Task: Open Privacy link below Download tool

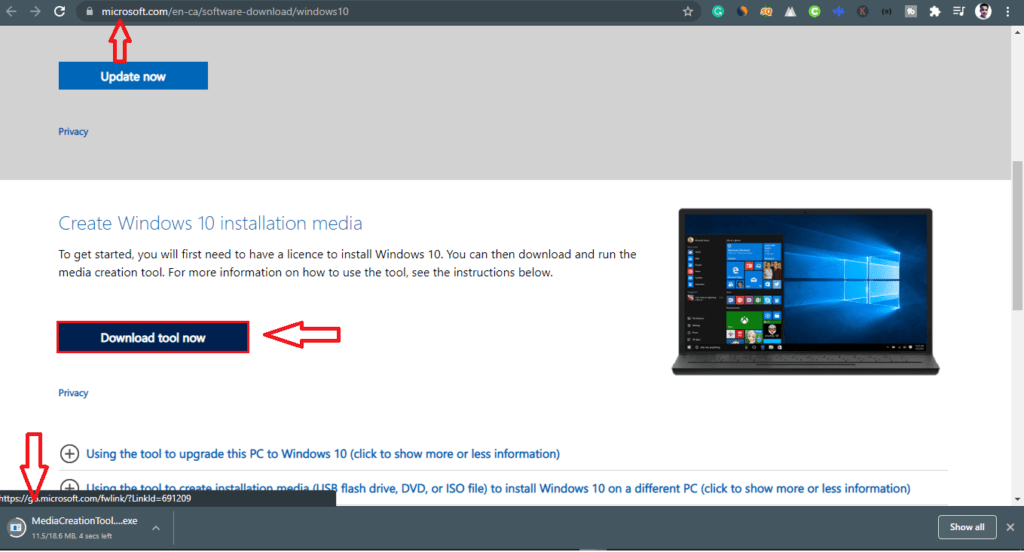Action: point(73,393)
